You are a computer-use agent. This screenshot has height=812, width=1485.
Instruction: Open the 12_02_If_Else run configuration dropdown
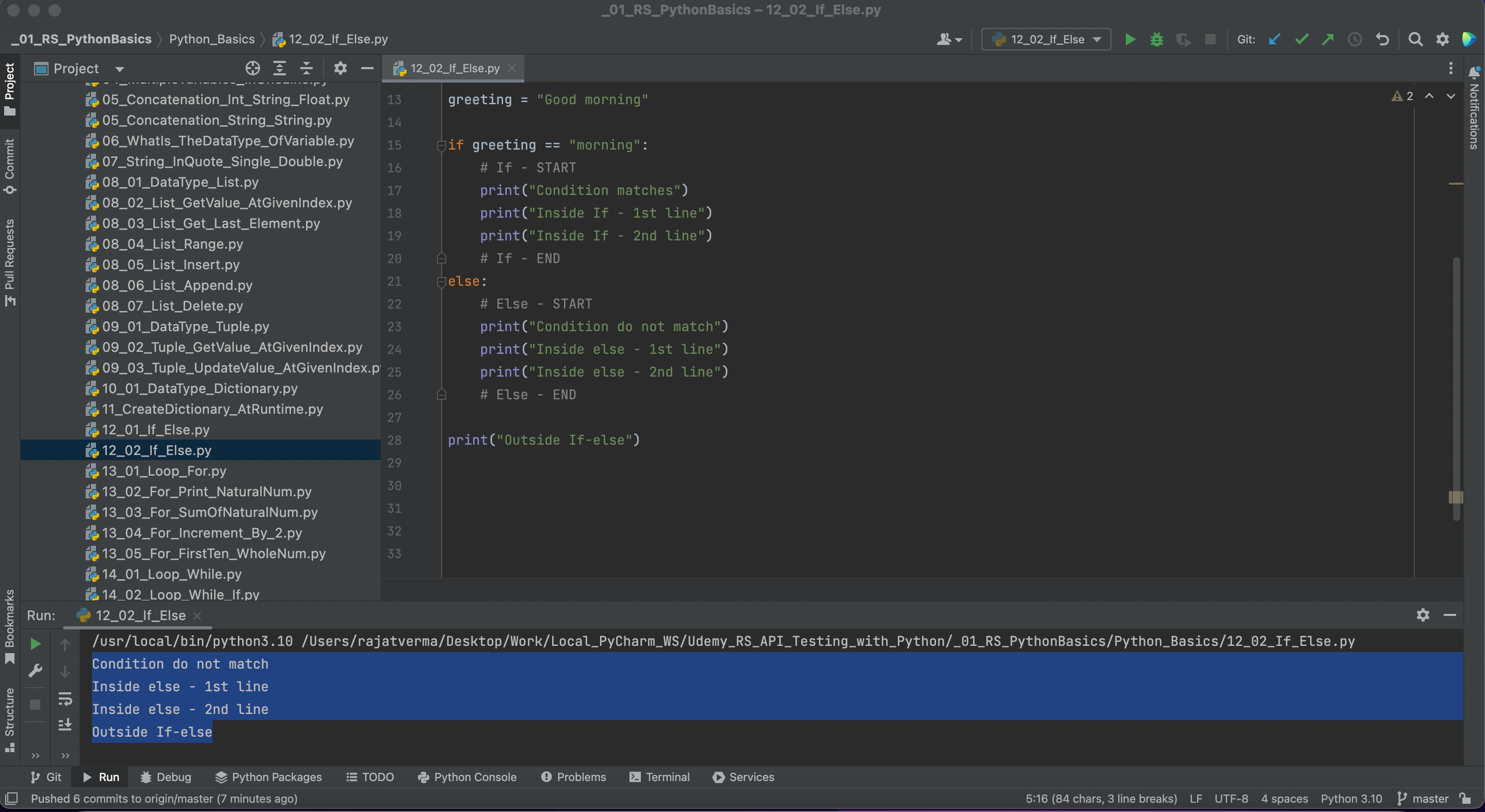(1046, 39)
